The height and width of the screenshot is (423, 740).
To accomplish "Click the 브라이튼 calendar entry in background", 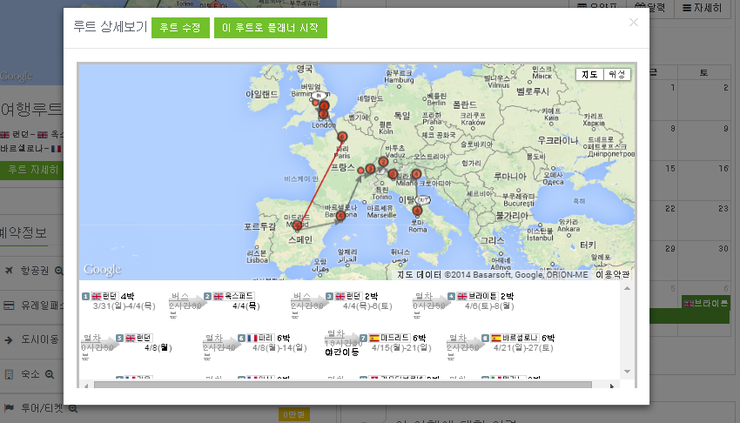I will [x=706, y=303].
